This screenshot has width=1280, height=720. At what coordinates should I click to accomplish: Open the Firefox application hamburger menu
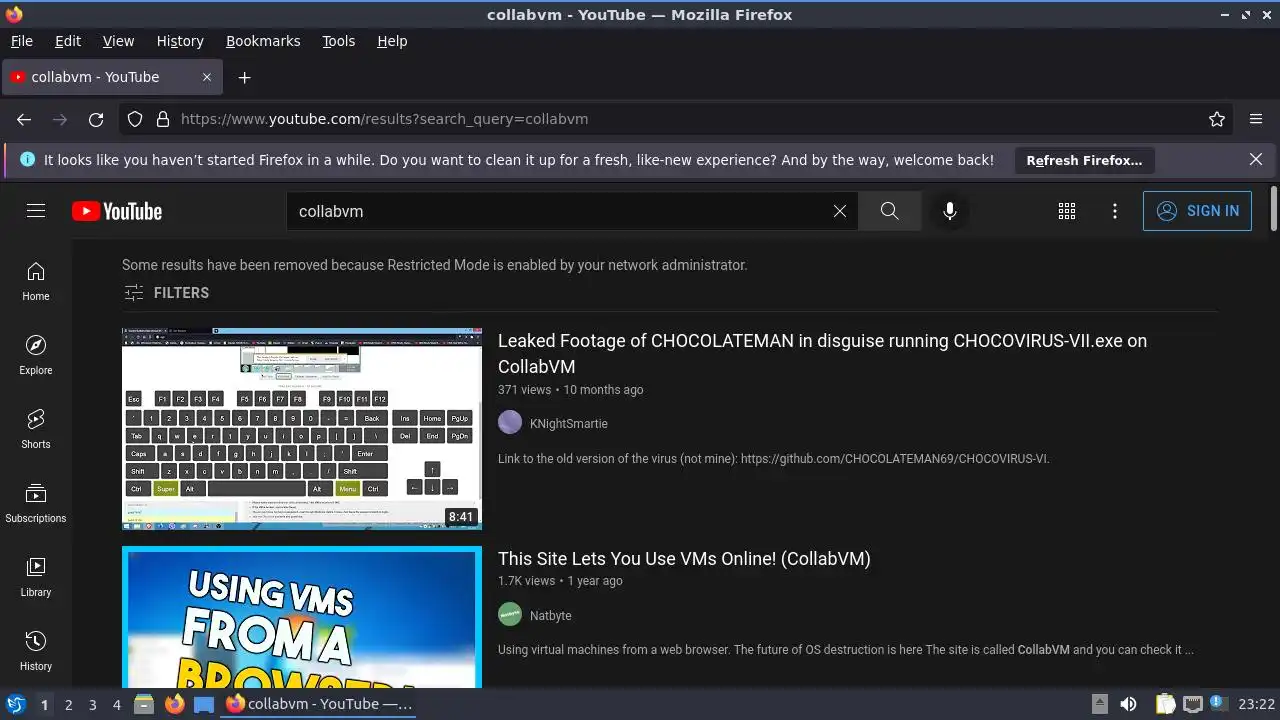[1256, 119]
